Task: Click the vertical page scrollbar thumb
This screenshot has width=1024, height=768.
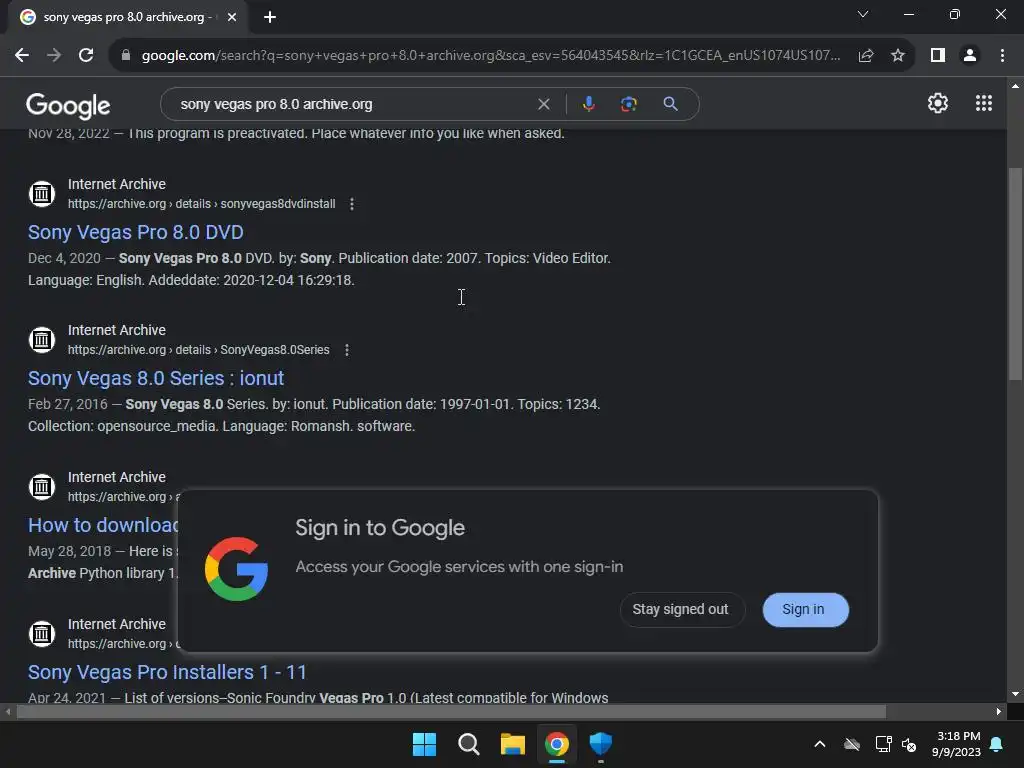Action: [x=1015, y=274]
